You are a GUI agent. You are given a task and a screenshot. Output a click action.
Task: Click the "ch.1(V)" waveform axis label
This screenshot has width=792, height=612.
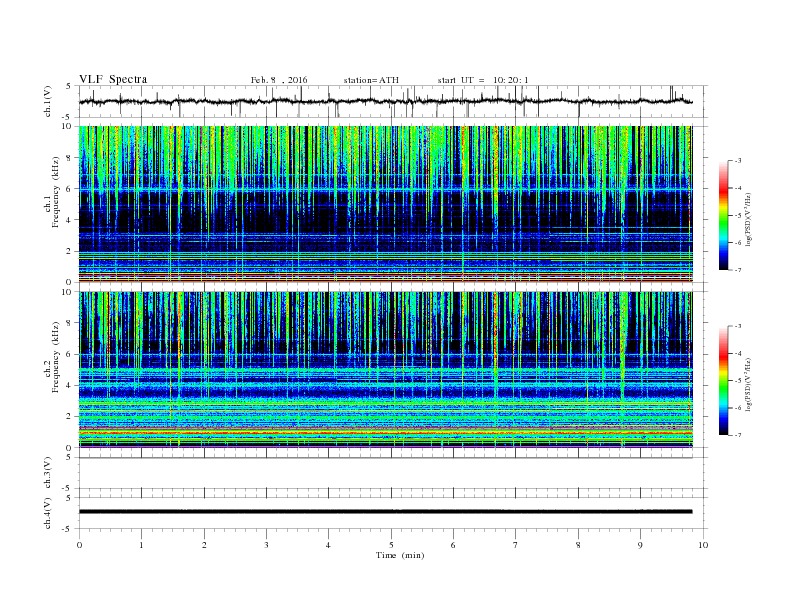[x=48, y=101]
